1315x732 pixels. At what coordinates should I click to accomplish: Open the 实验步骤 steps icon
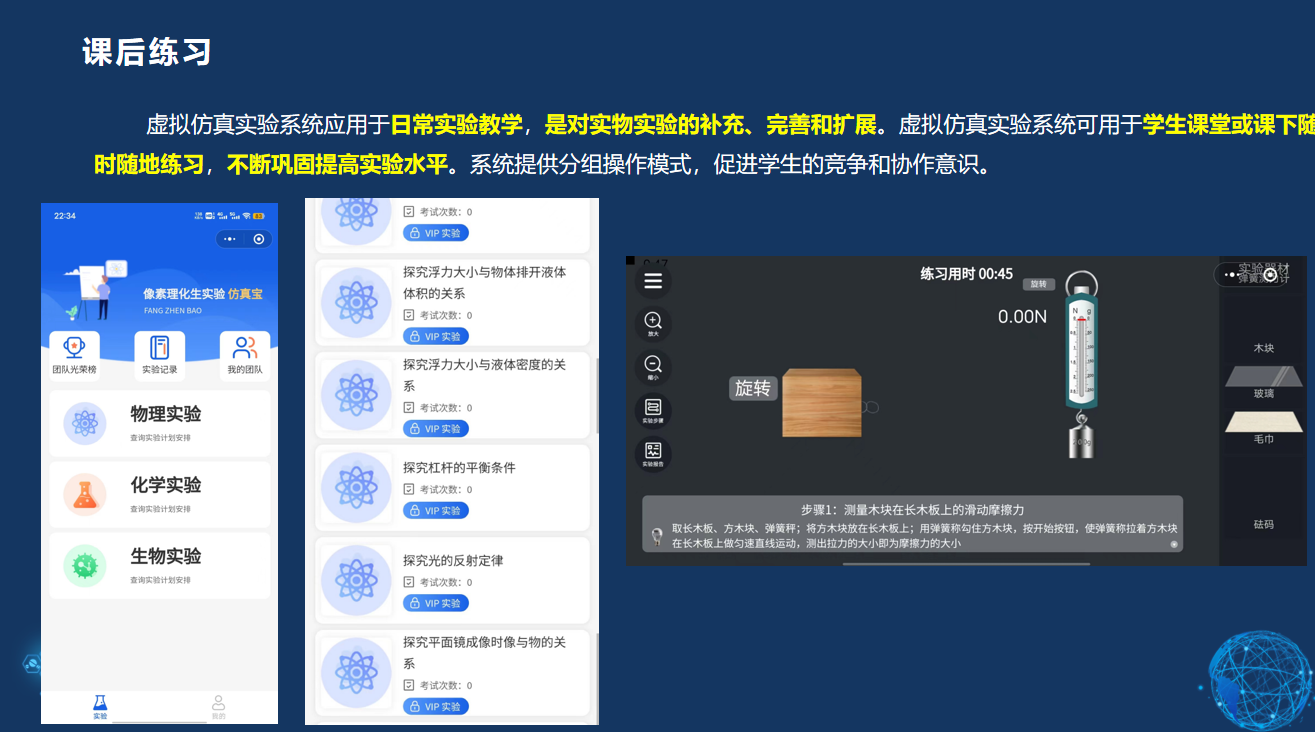coord(653,410)
